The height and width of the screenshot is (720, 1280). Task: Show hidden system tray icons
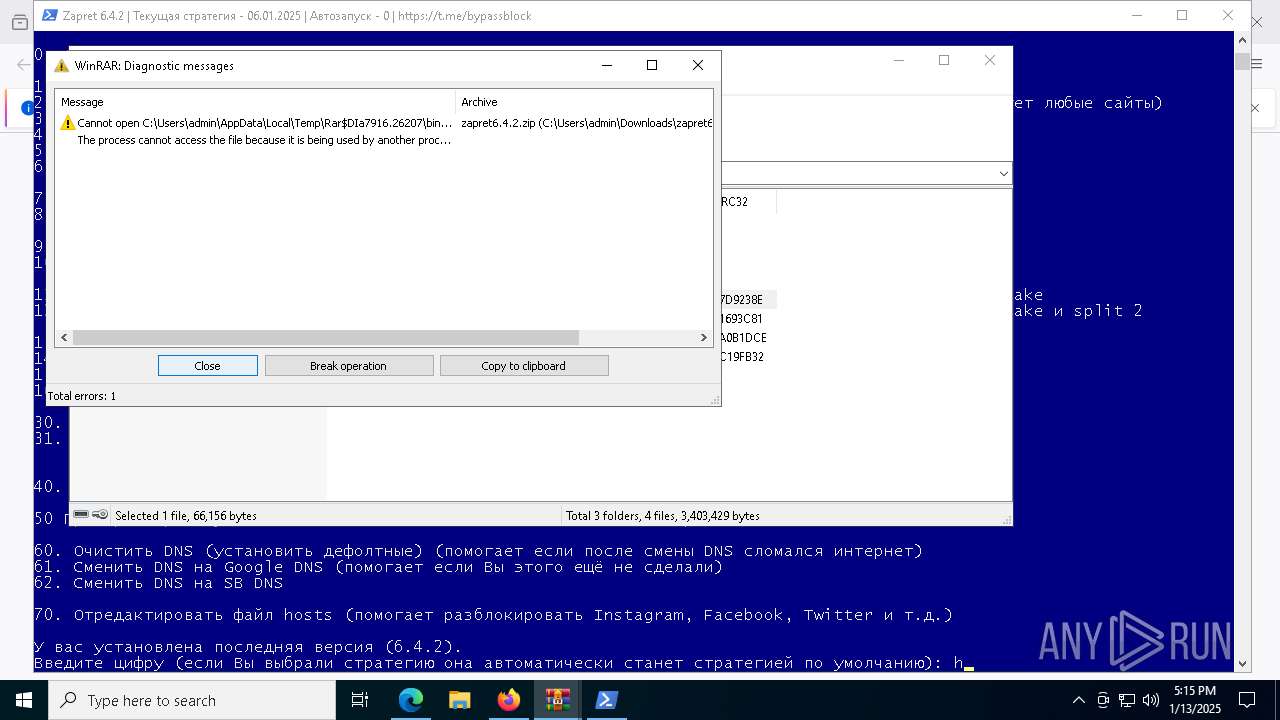tap(1078, 700)
